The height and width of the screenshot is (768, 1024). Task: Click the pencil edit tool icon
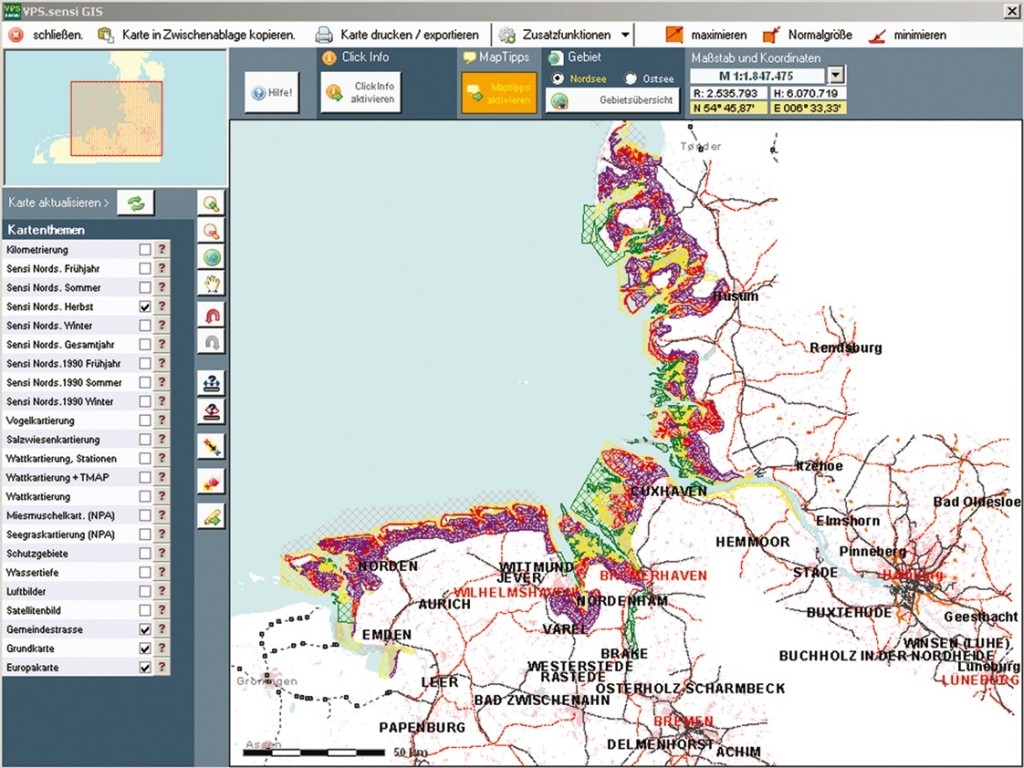point(211,516)
